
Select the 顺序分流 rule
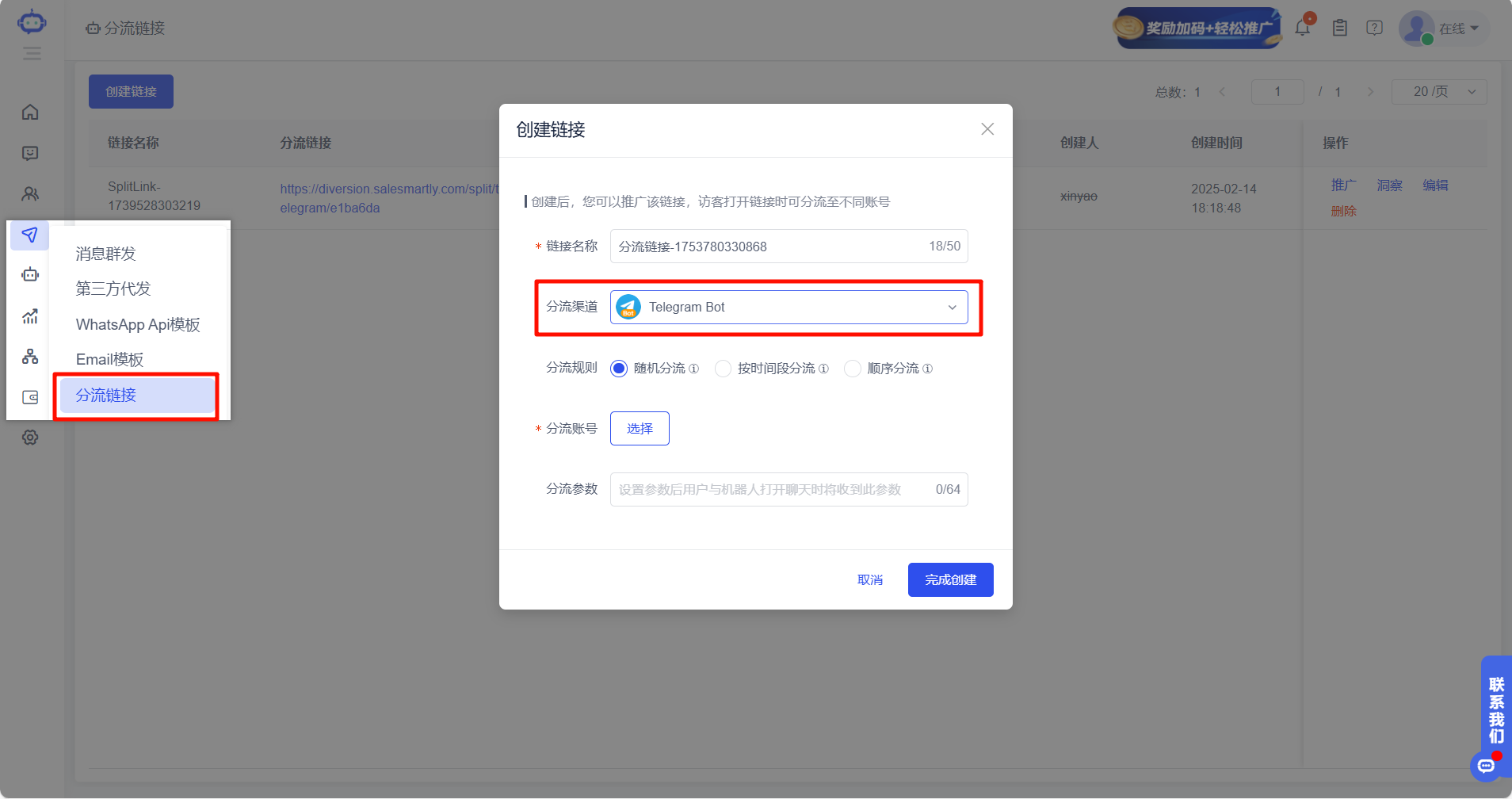pyautogui.click(x=852, y=368)
